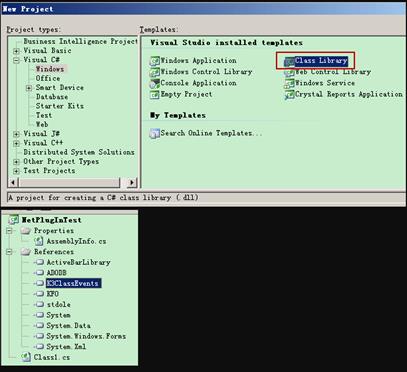Image resolution: width=407 pixels, height=372 pixels.
Task: Select the Class Library template icon
Action: [289, 61]
